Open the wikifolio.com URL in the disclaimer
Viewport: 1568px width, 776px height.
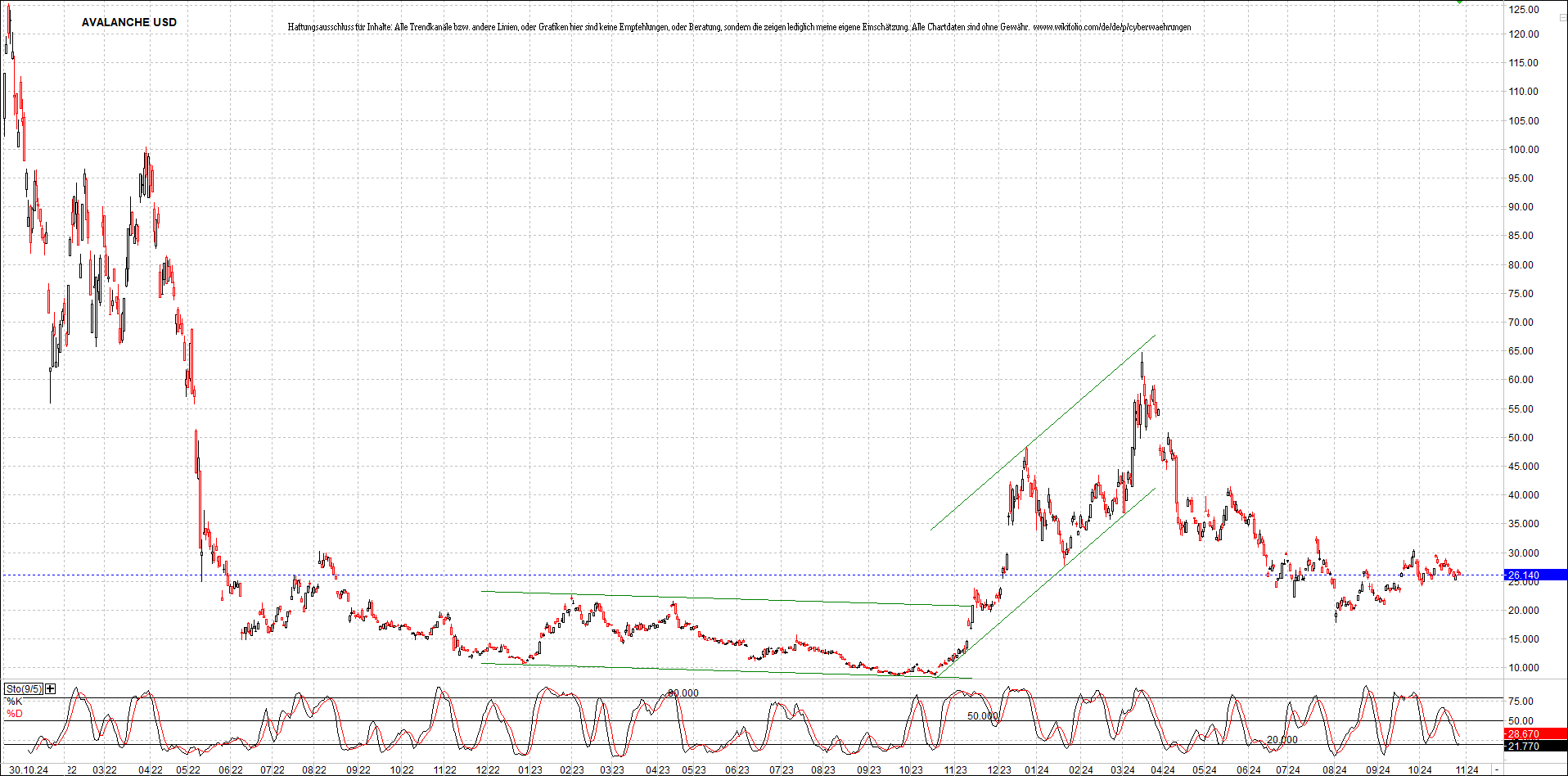click(1112, 27)
